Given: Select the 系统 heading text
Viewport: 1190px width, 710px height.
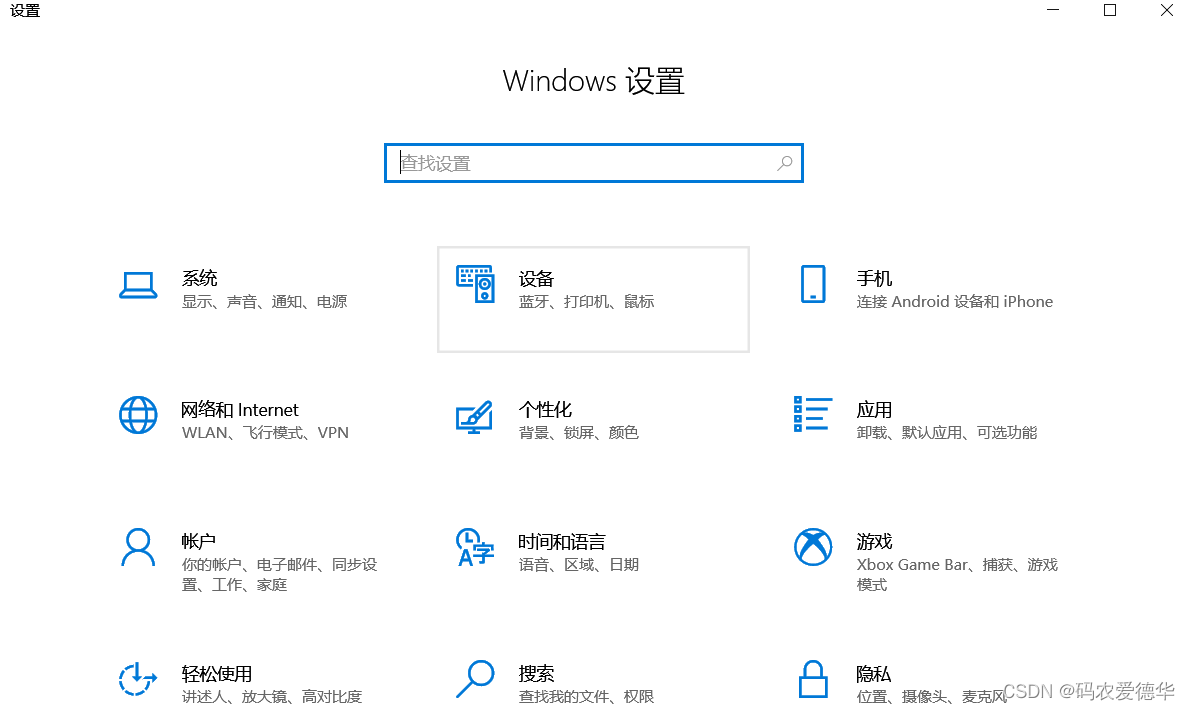Looking at the screenshot, I should click(x=200, y=278).
